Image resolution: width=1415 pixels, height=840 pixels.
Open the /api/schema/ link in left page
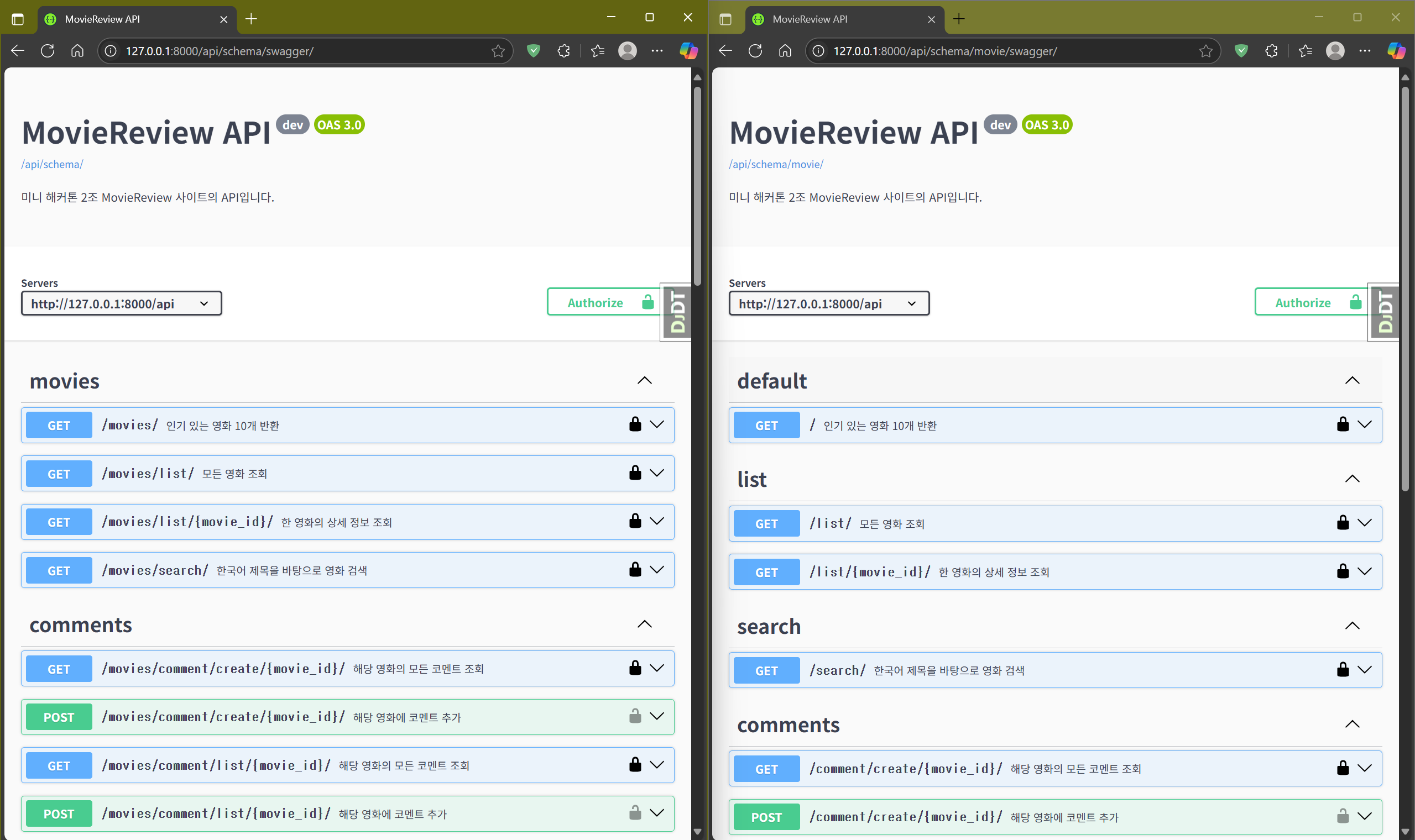coord(52,164)
